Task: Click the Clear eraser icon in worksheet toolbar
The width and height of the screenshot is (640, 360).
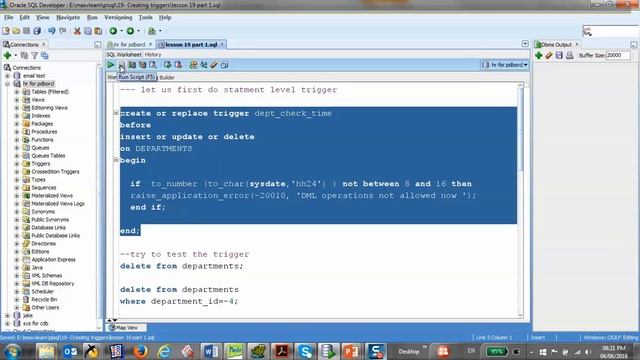Action: pos(214,65)
